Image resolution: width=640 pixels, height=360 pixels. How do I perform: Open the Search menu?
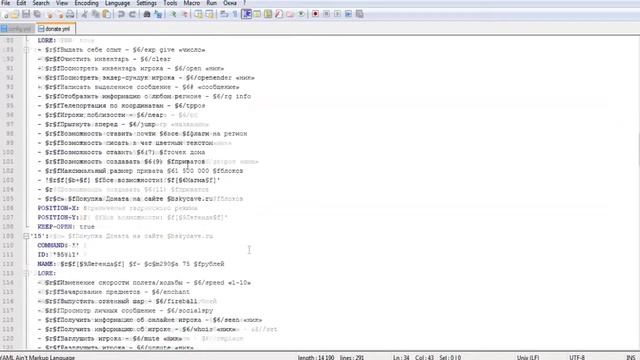tap(41, 3)
